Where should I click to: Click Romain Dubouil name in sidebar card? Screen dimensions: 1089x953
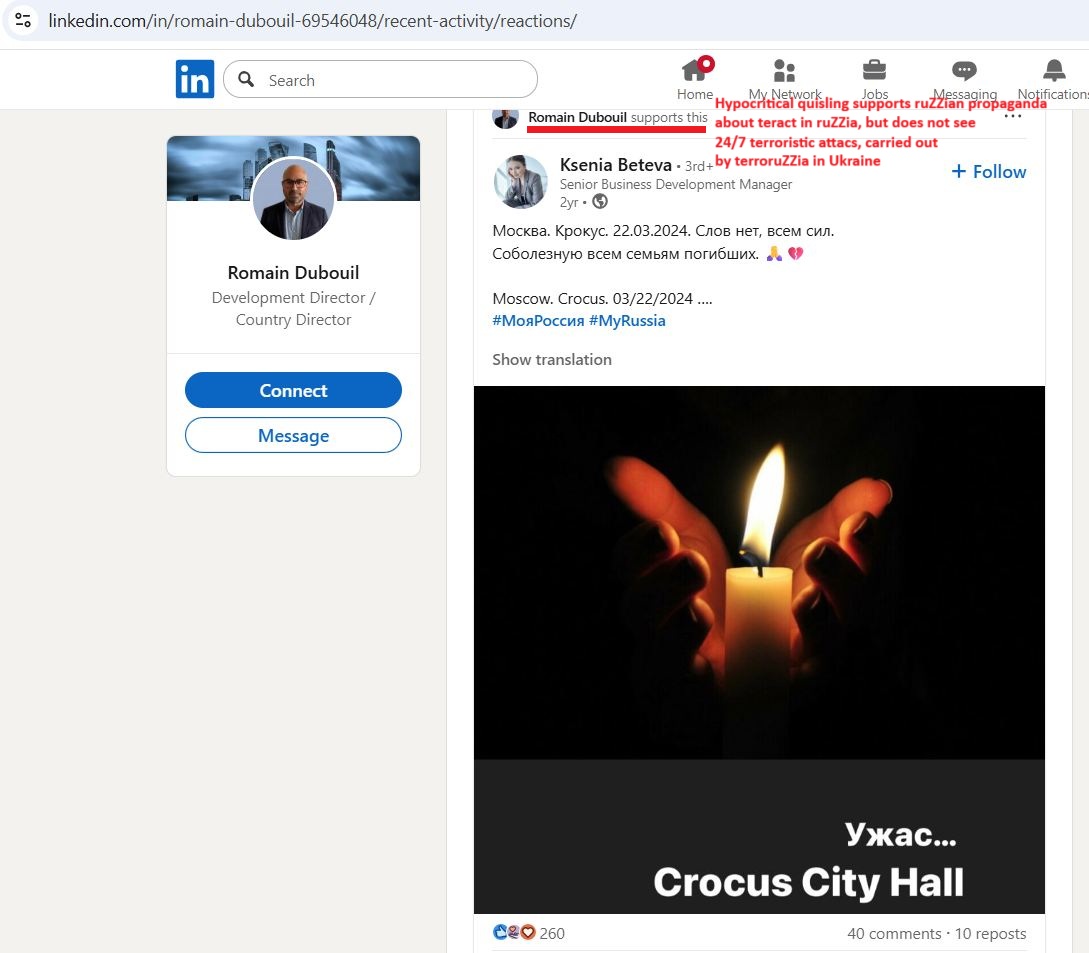click(x=293, y=272)
